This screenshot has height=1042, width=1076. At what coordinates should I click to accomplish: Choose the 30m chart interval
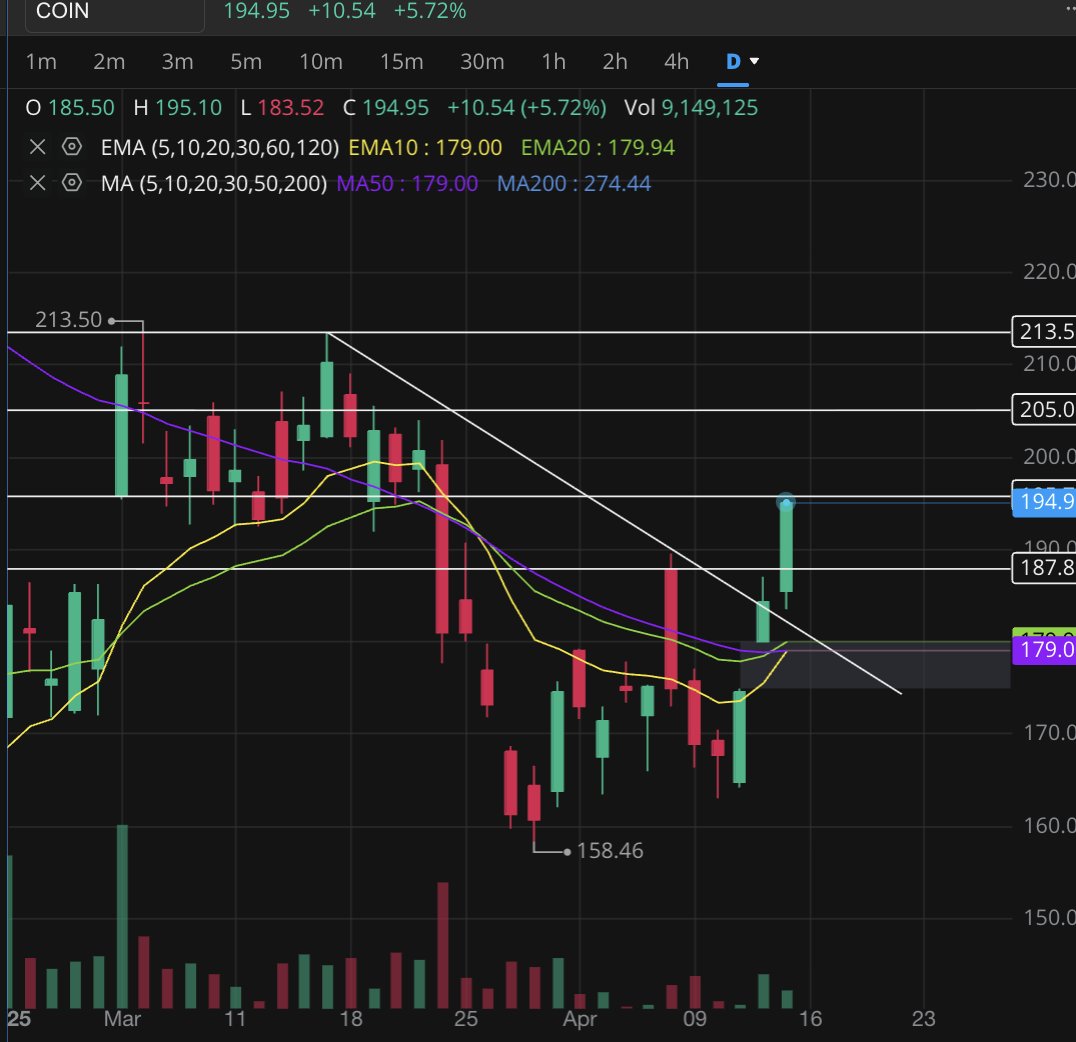point(482,62)
